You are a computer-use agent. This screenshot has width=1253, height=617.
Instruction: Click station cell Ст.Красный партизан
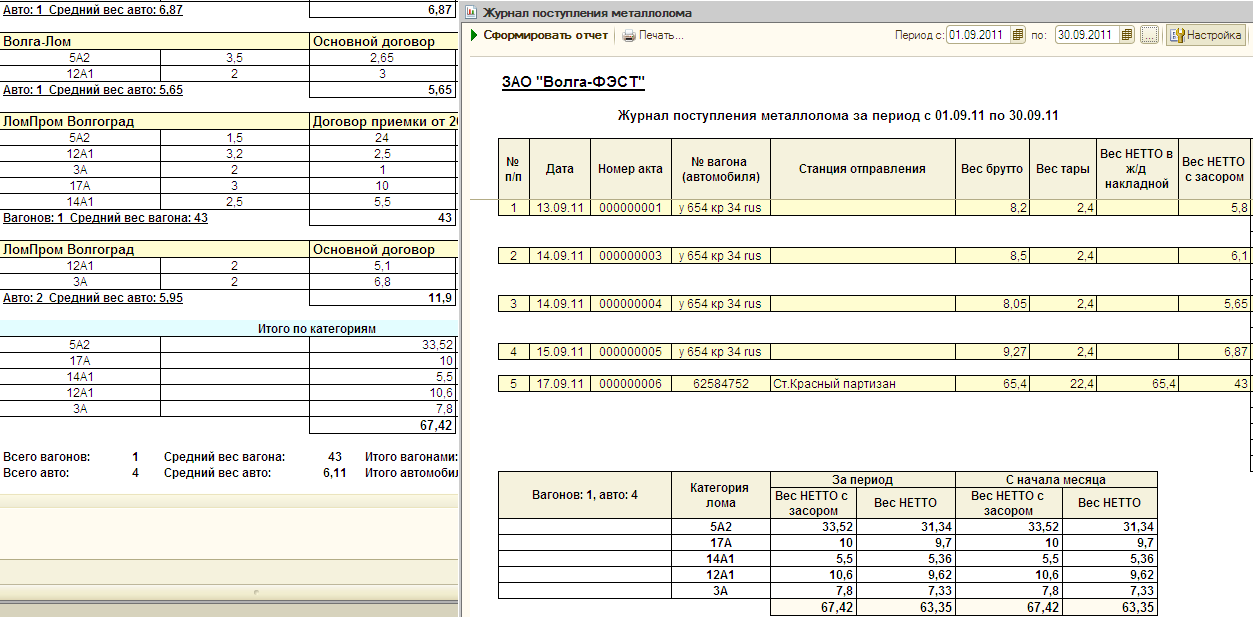(x=863, y=384)
